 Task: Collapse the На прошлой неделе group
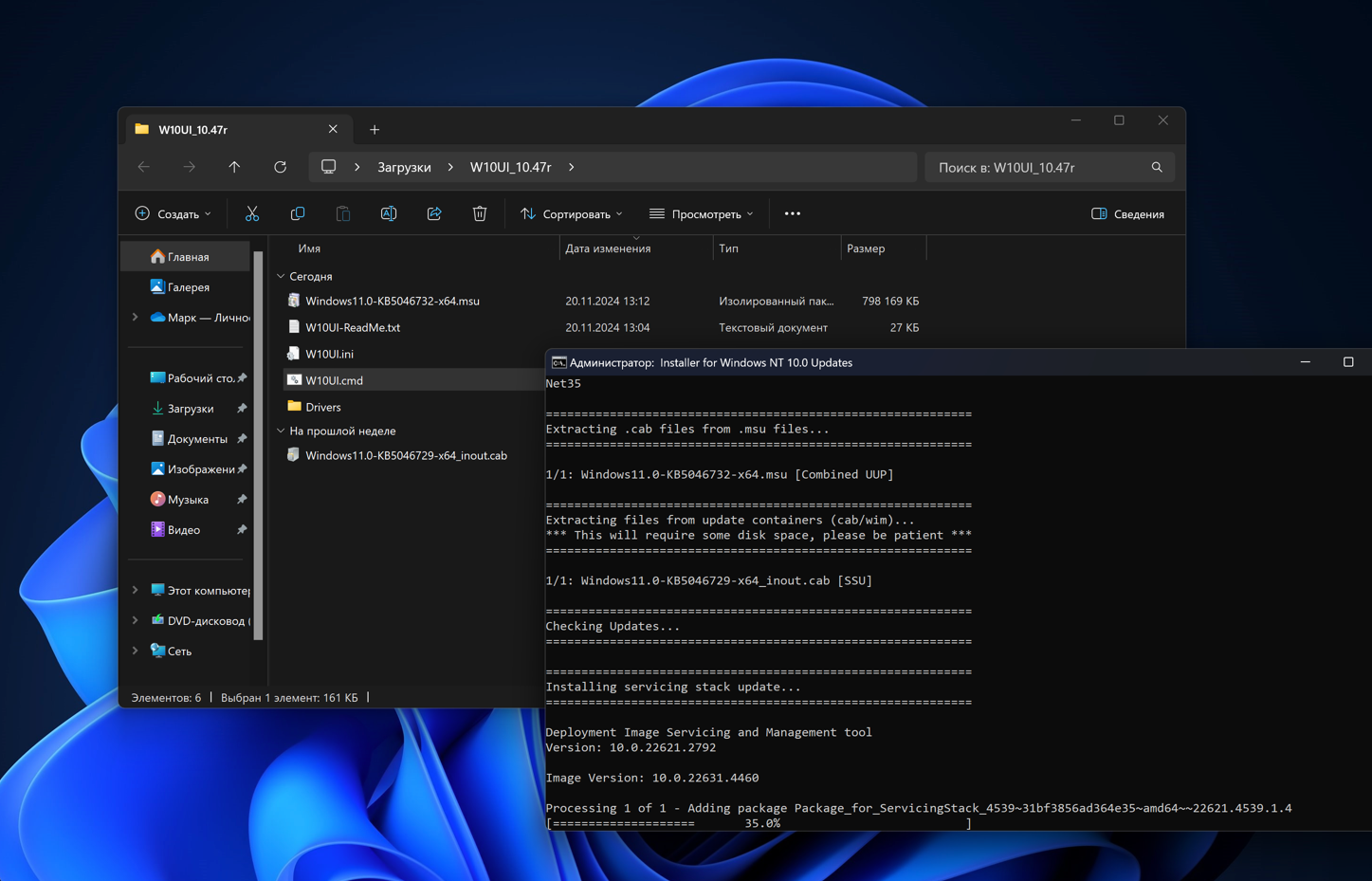pyautogui.click(x=281, y=431)
